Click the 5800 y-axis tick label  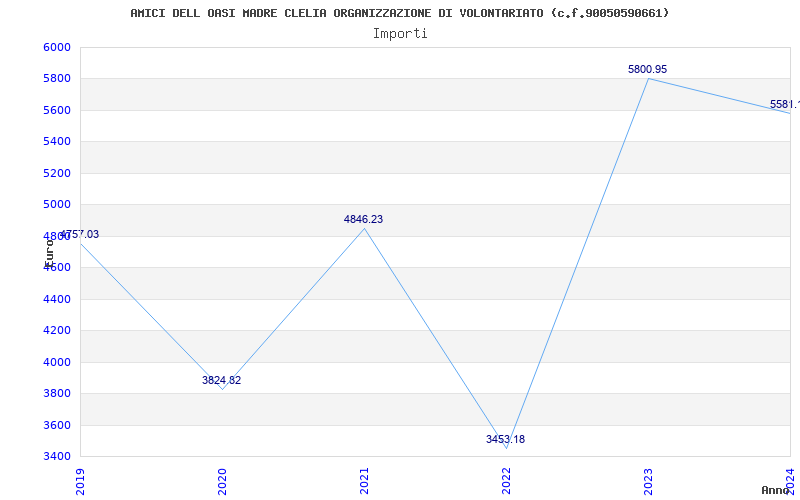pyautogui.click(x=57, y=79)
